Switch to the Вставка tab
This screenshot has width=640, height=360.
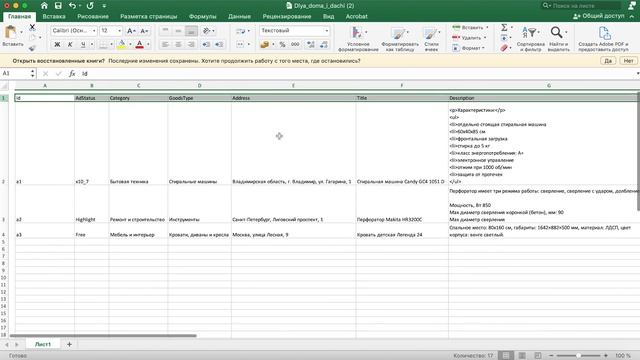[x=54, y=17]
